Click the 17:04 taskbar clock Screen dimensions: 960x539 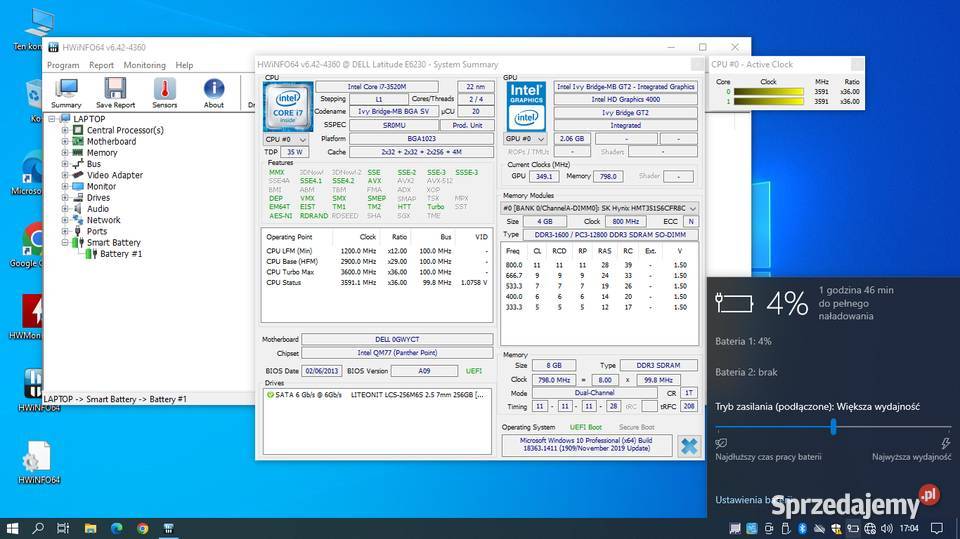pyautogui.click(x=909, y=528)
